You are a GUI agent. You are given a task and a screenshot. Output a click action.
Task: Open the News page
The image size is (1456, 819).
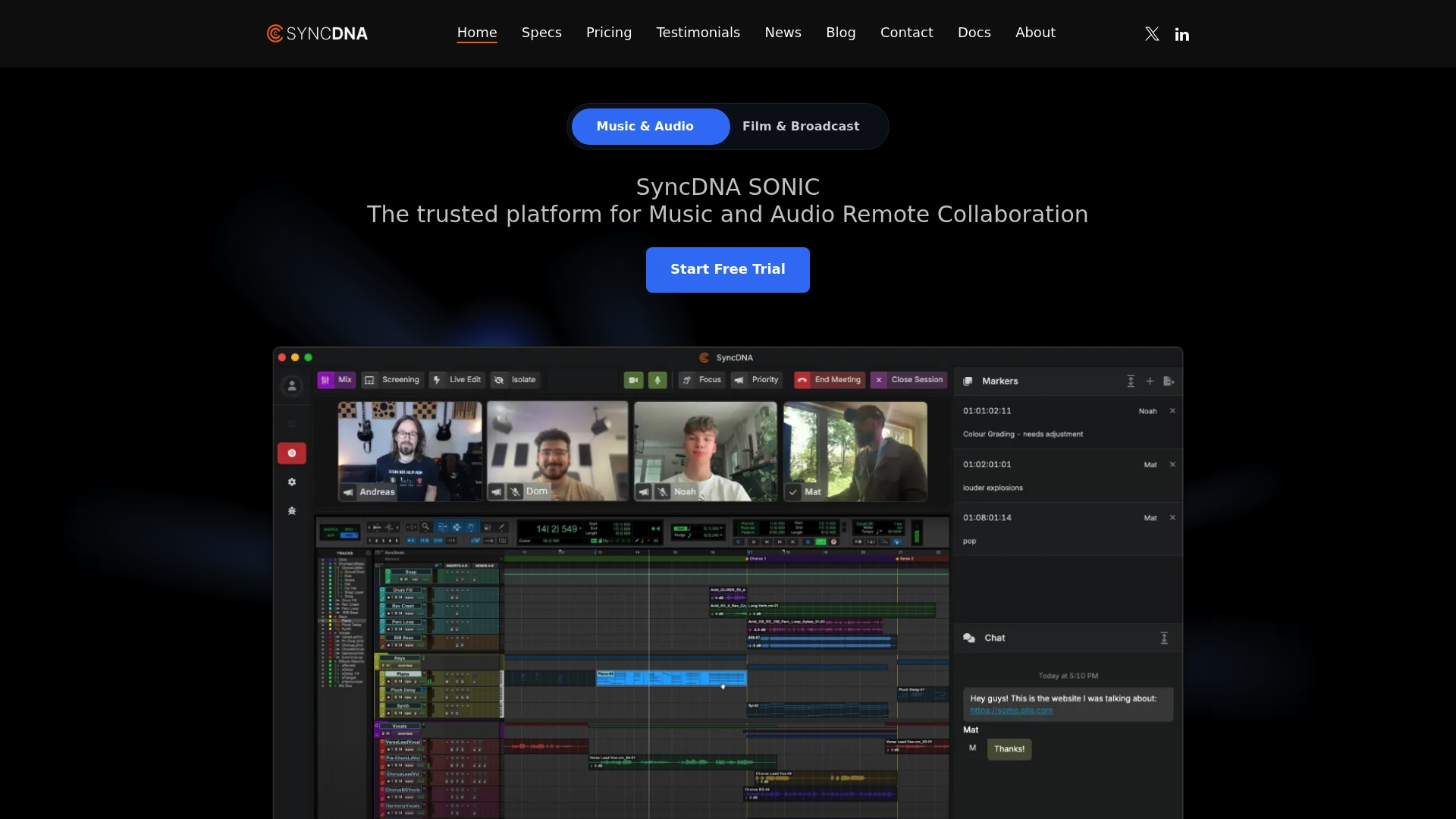[x=783, y=33]
